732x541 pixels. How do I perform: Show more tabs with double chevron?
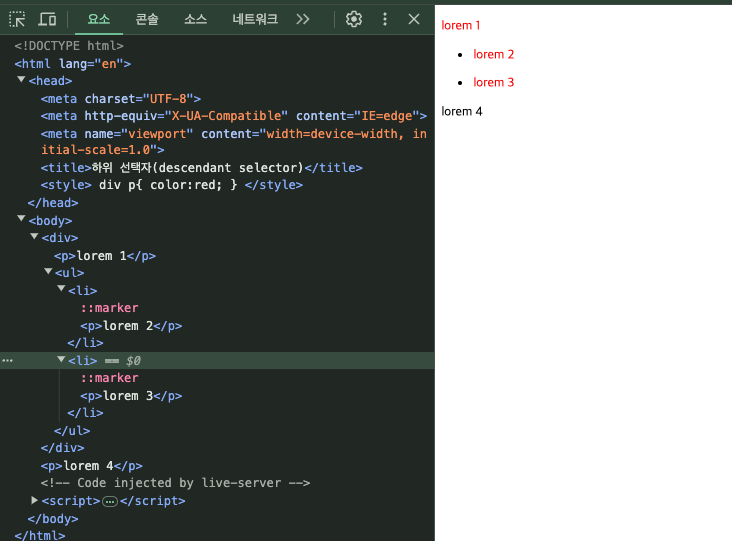point(303,19)
